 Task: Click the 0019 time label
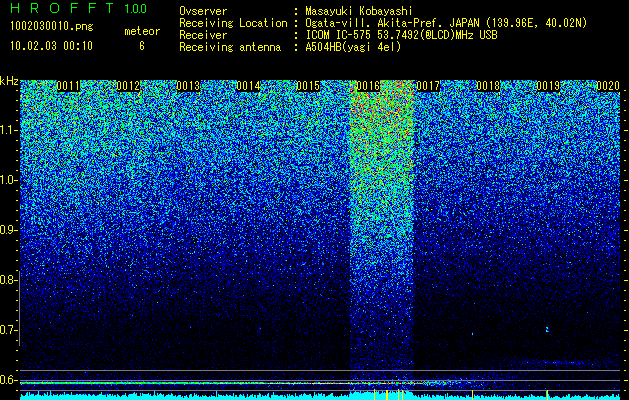click(x=548, y=86)
